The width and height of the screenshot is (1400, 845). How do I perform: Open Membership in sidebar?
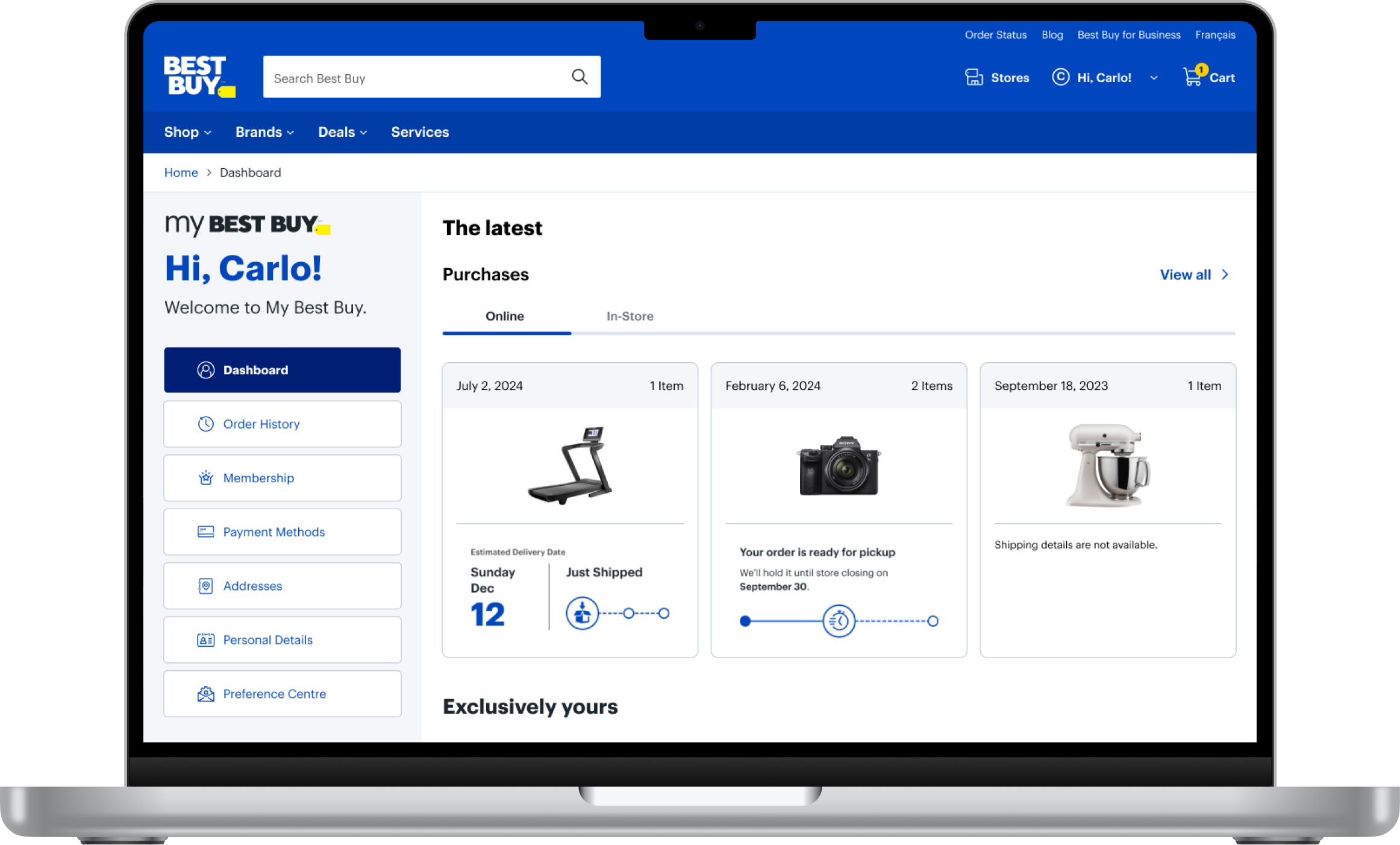point(282,478)
